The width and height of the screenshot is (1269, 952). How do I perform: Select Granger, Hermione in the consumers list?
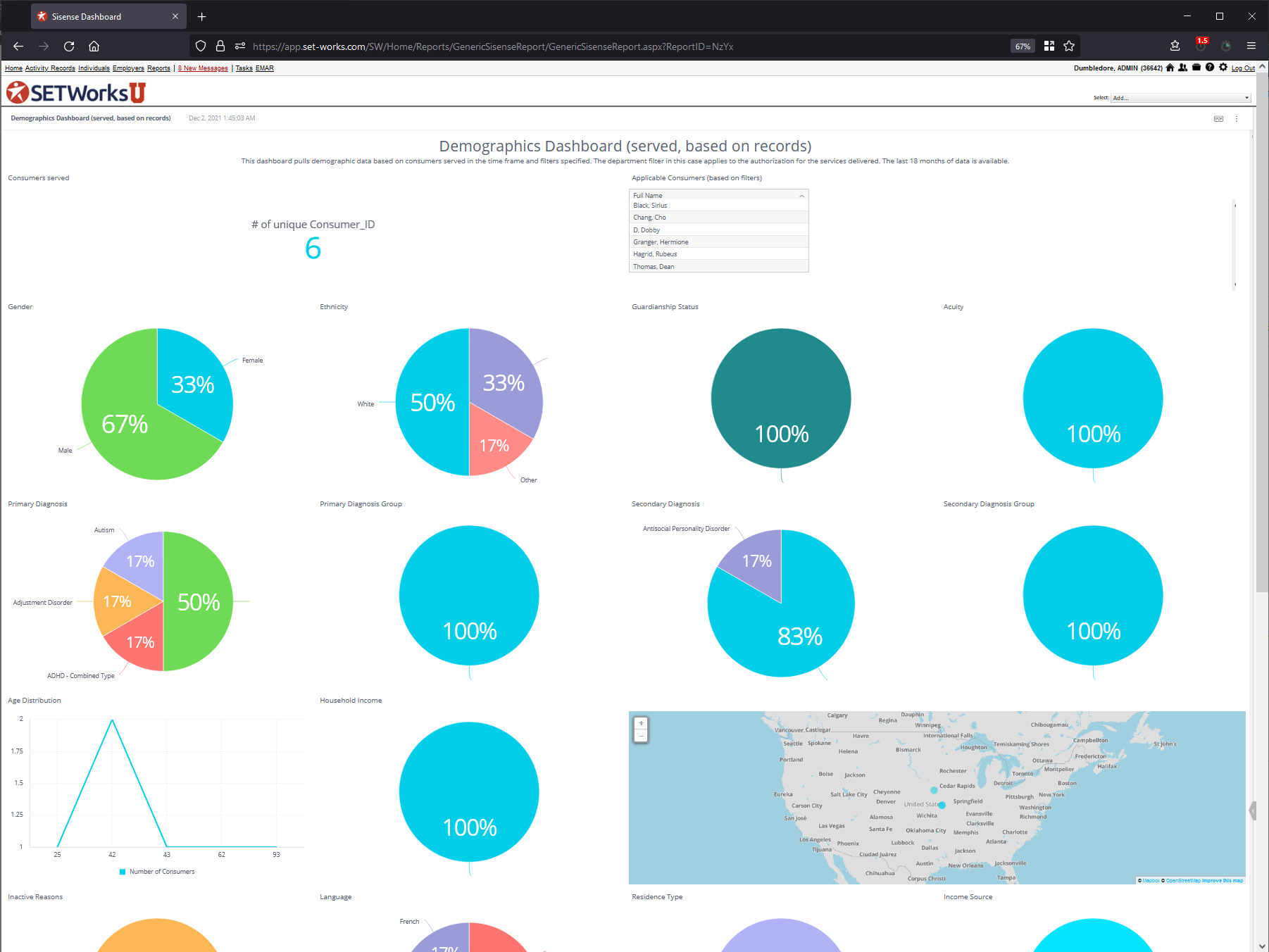[x=718, y=242]
